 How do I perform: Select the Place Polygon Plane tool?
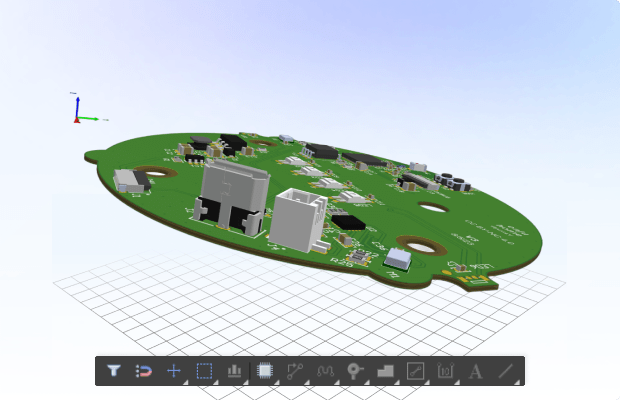point(386,371)
